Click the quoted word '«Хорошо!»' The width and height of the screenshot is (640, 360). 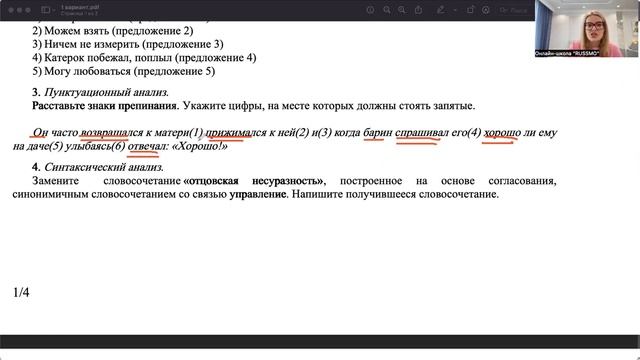pyautogui.click(x=200, y=146)
